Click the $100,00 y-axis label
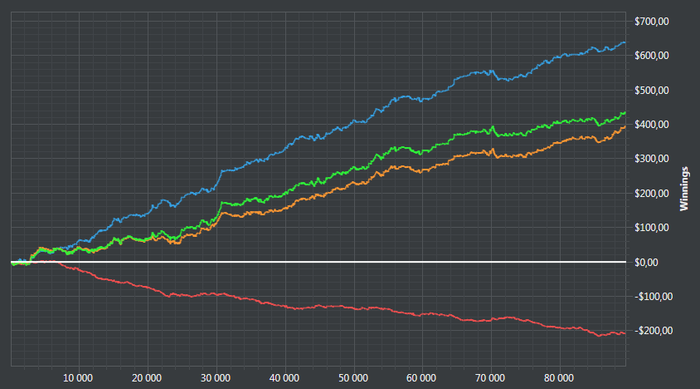 point(651,228)
